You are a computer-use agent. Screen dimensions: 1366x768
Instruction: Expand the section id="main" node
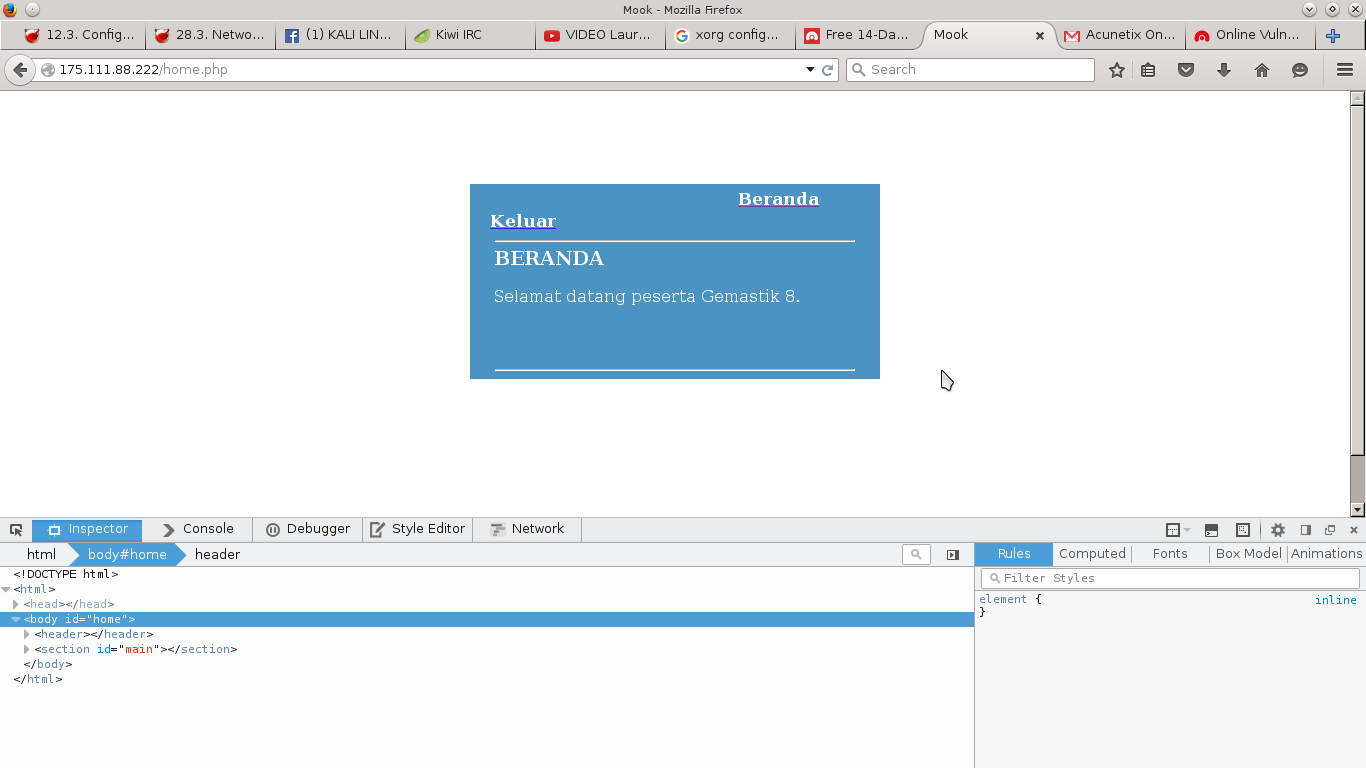pos(27,650)
